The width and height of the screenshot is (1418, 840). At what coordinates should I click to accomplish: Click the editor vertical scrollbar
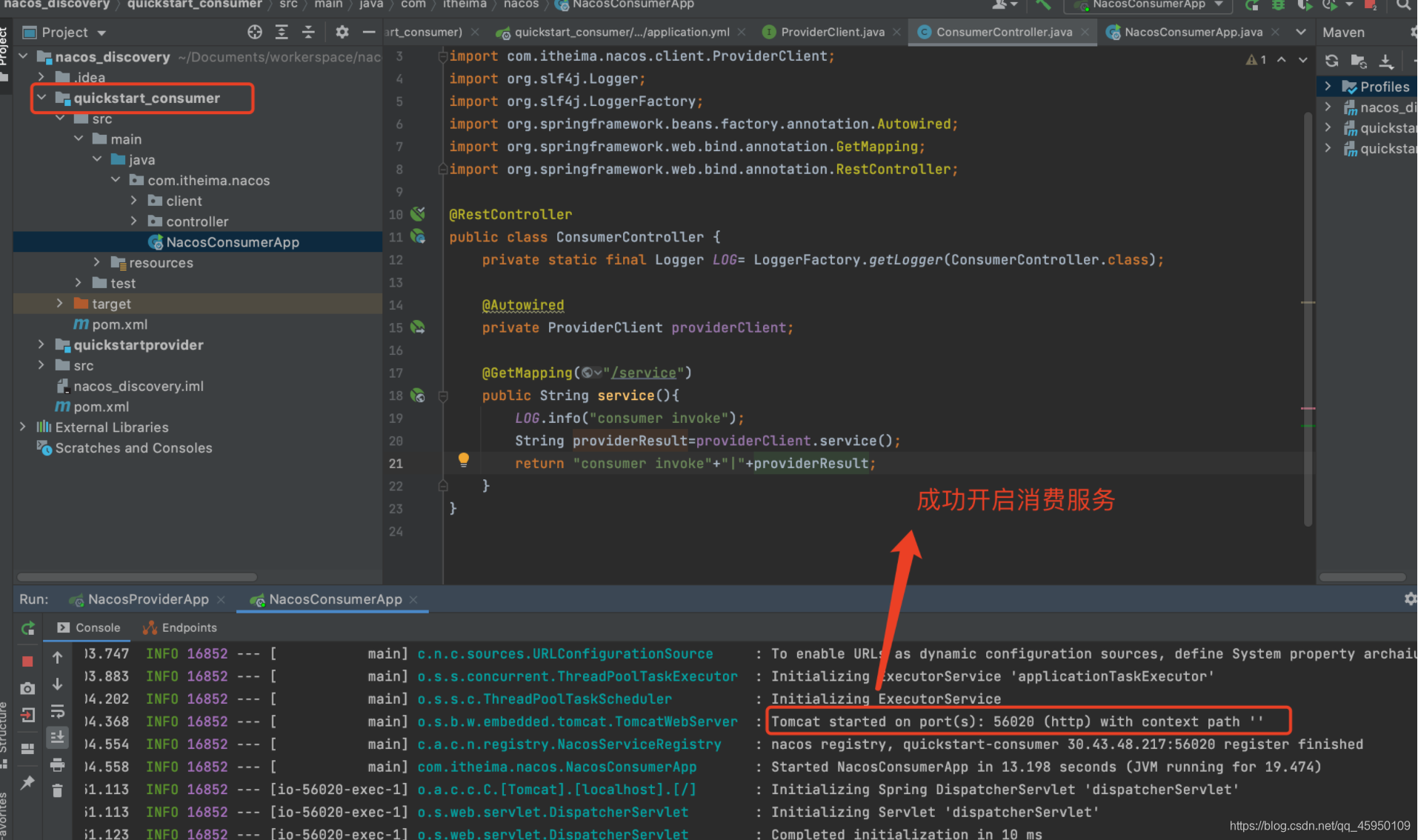pyautogui.click(x=1308, y=319)
